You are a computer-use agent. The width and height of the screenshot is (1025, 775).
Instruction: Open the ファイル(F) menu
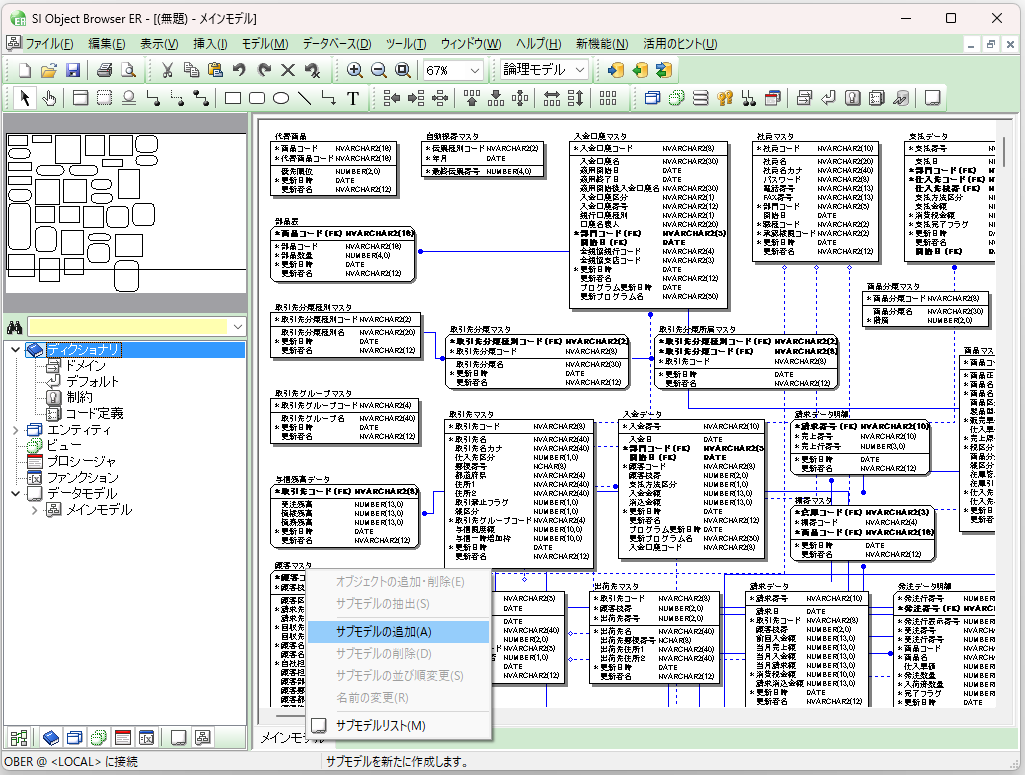click(x=48, y=44)
